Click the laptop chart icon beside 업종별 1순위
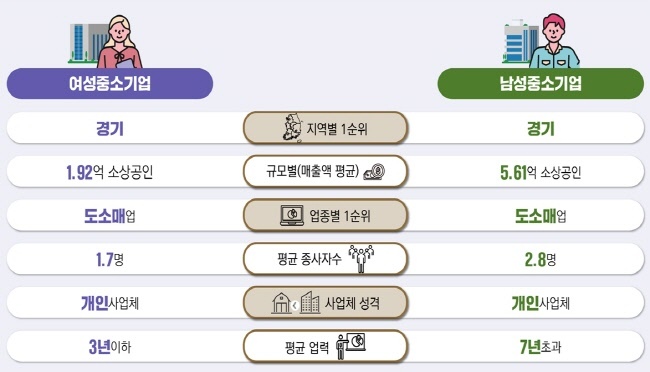Viewport: 650px width, 372px height. pyautogui.click(x=292, y=216)
